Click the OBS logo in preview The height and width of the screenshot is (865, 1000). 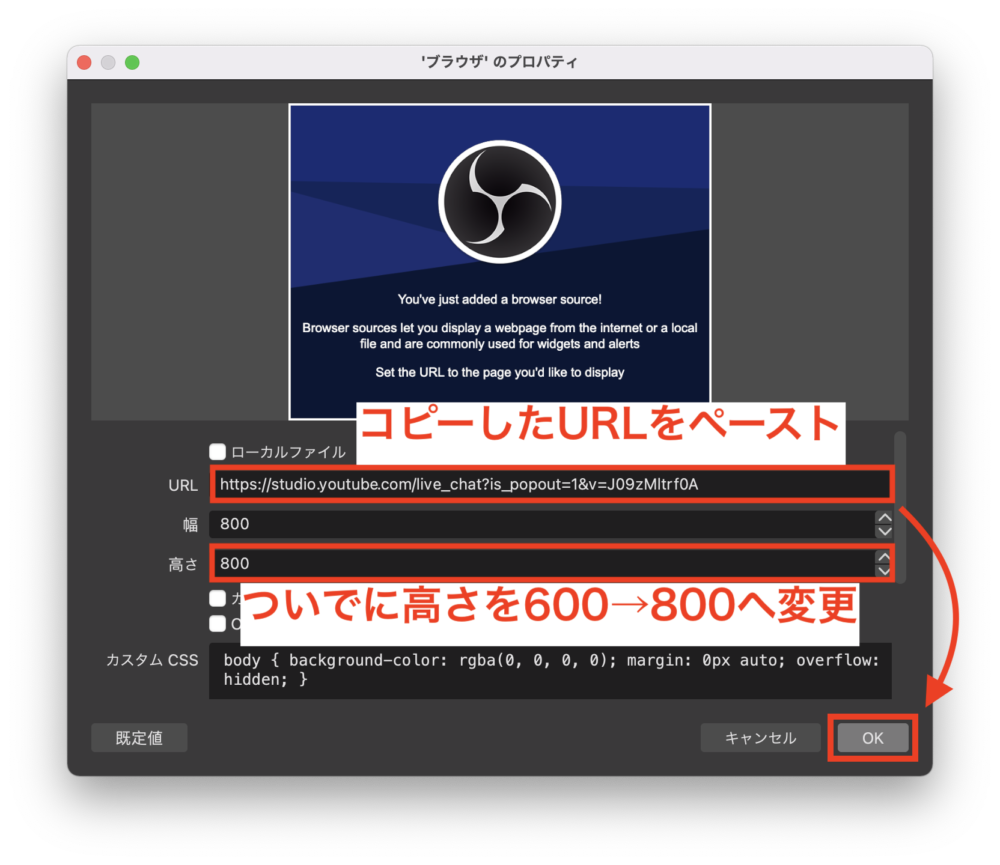click(x=500, y=202)
